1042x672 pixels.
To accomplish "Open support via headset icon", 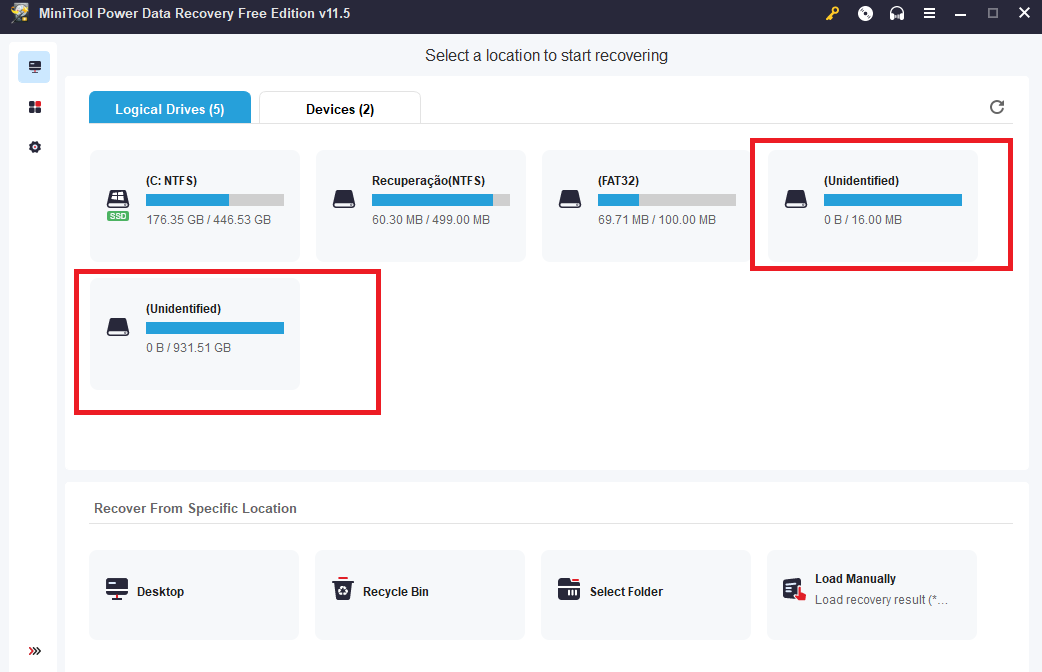I will tap(897, 13).
